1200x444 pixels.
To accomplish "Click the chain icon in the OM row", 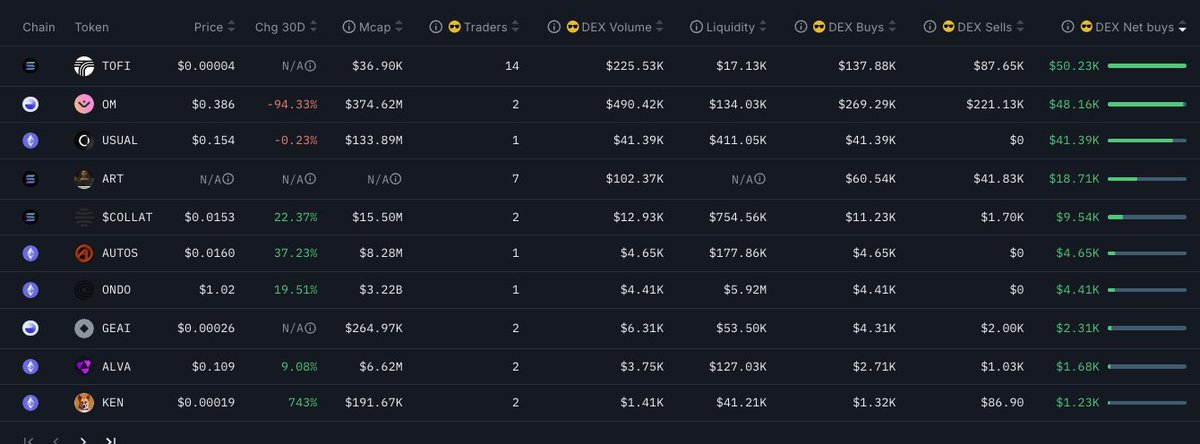I will [x=30, y=104].
